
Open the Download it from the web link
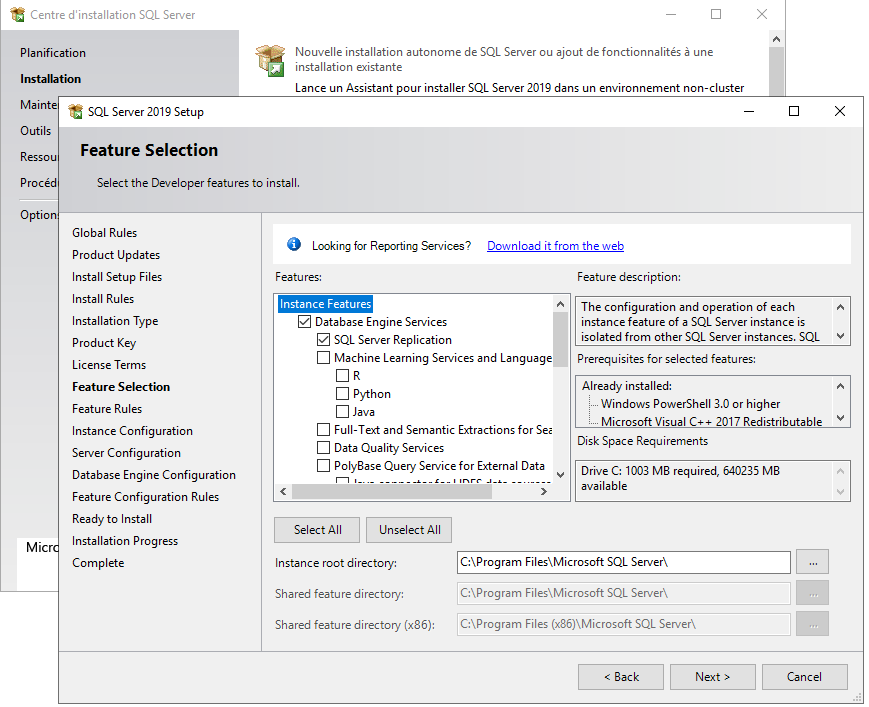555,246
